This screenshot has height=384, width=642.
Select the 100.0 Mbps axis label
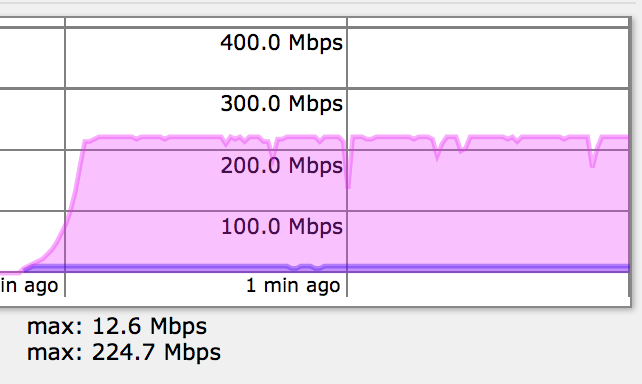click(281, 227)
